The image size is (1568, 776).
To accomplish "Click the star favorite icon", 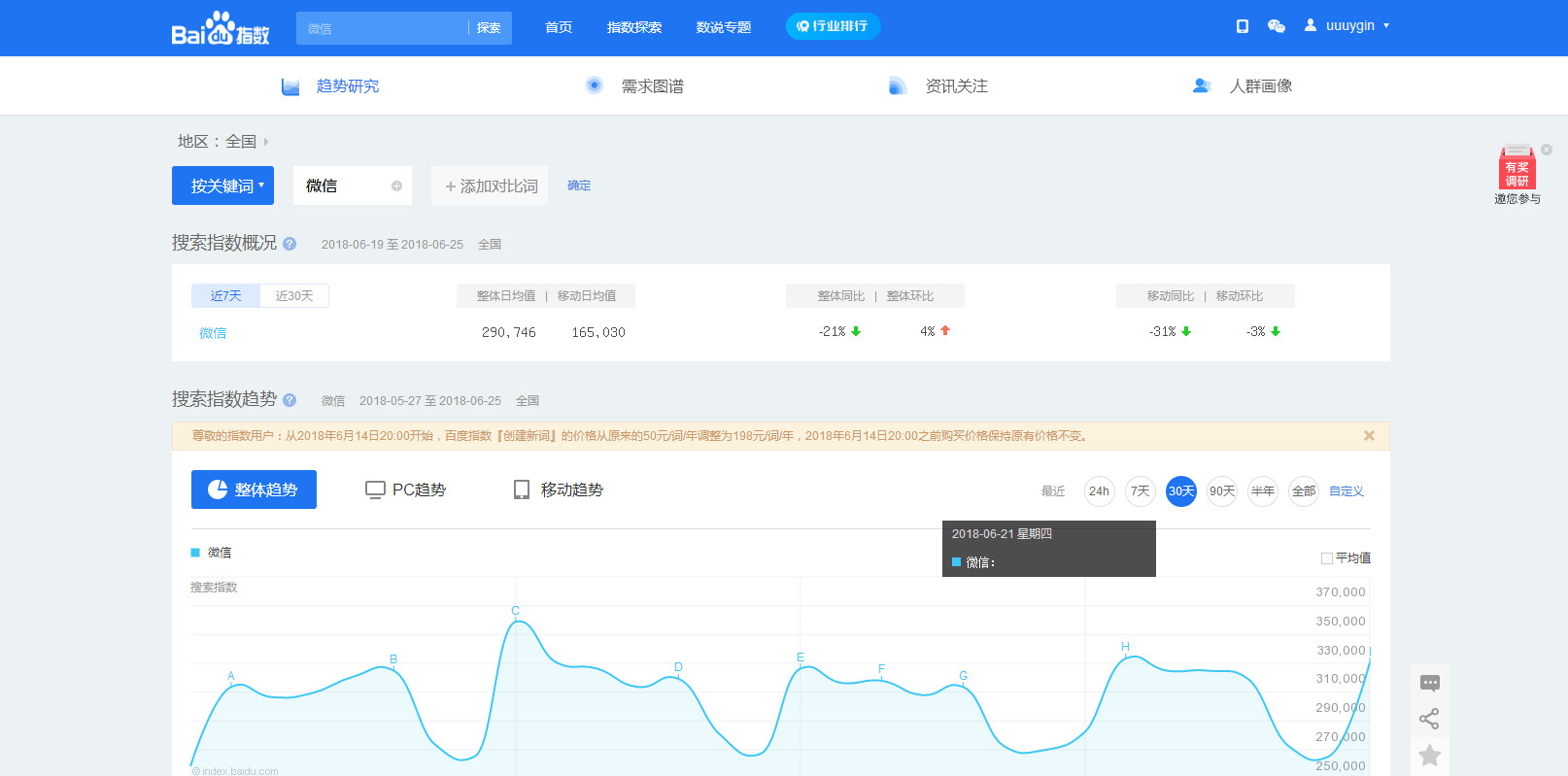I will click(x=1429, y=756).
